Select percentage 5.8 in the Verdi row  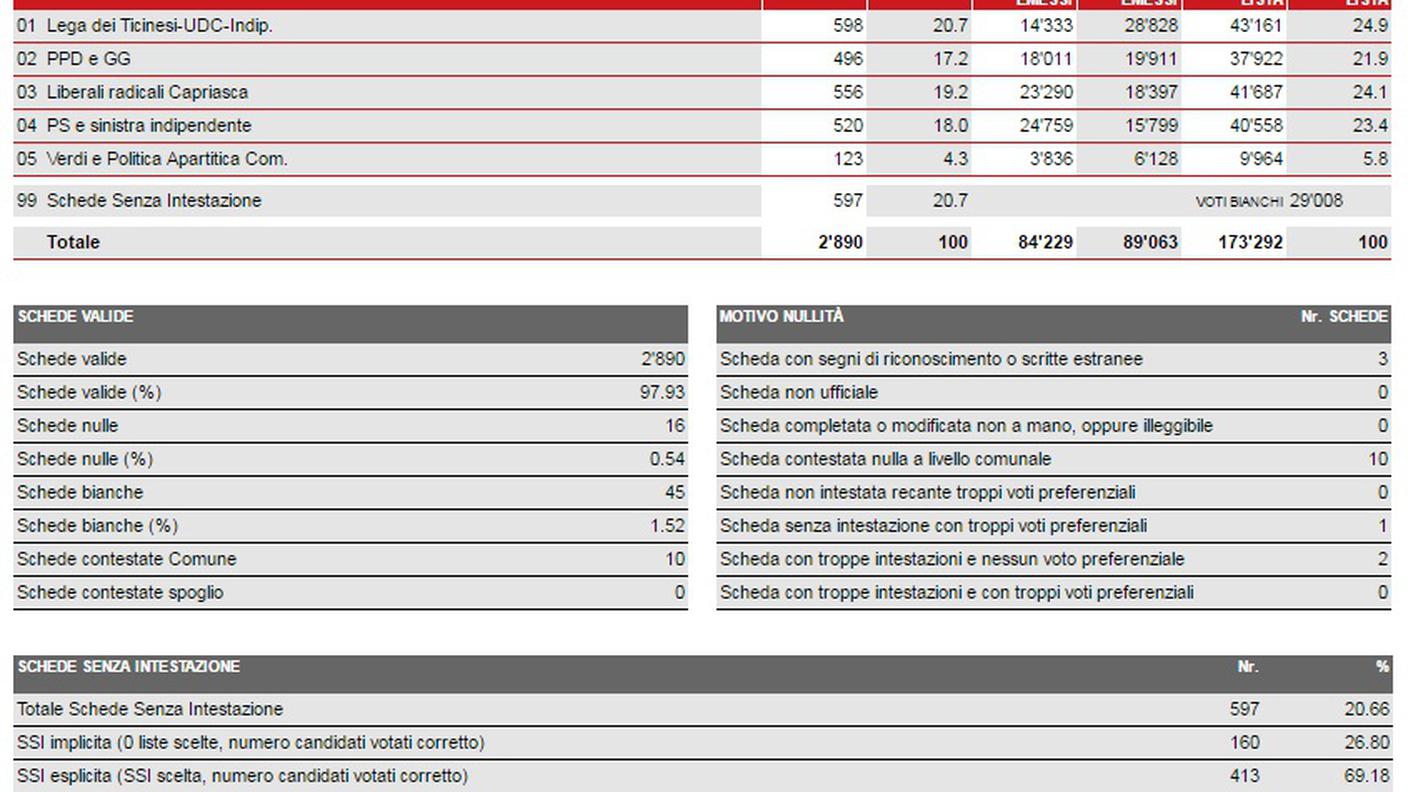pyautogui.click(x=1375, y=159)
